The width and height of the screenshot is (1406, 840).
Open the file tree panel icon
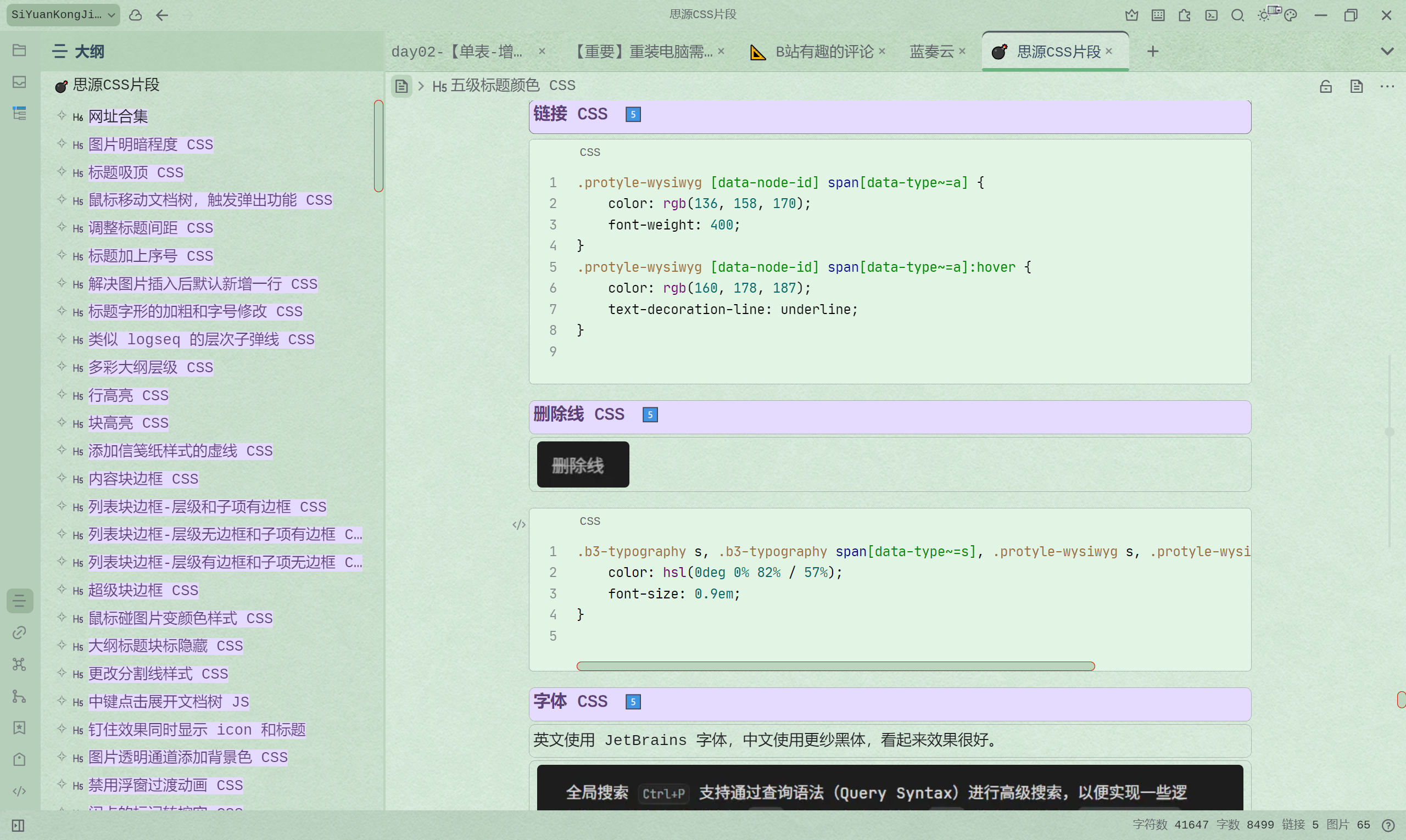(x=19, y=51)
